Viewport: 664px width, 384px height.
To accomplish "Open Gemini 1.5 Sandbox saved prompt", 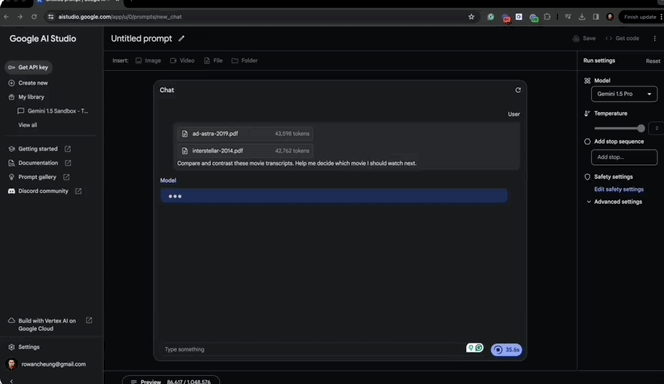I will 53,111.
